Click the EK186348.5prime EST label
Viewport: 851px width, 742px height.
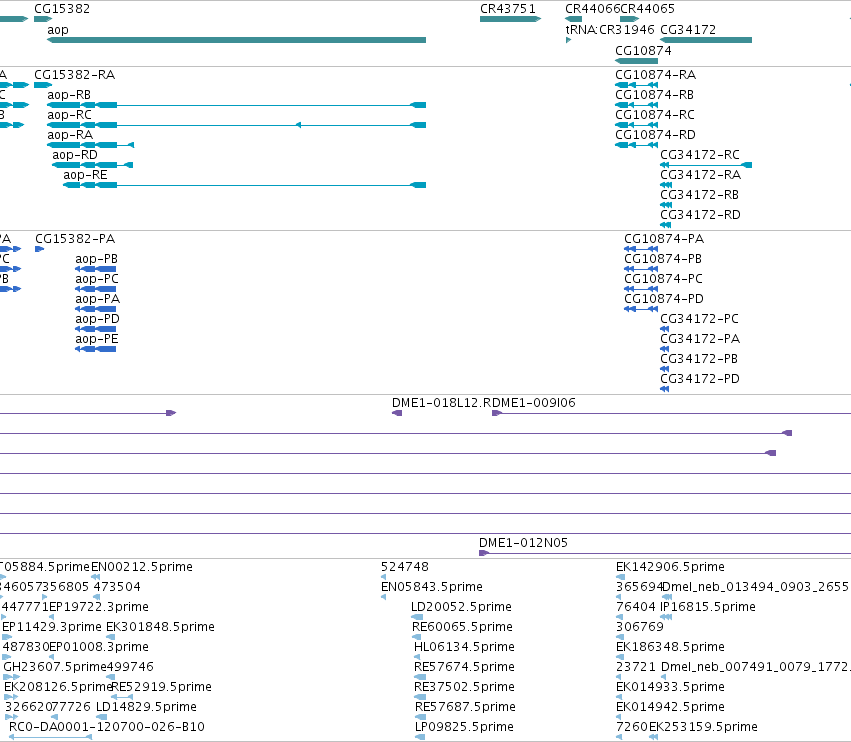pyautogui.click(x=670, y=647)
